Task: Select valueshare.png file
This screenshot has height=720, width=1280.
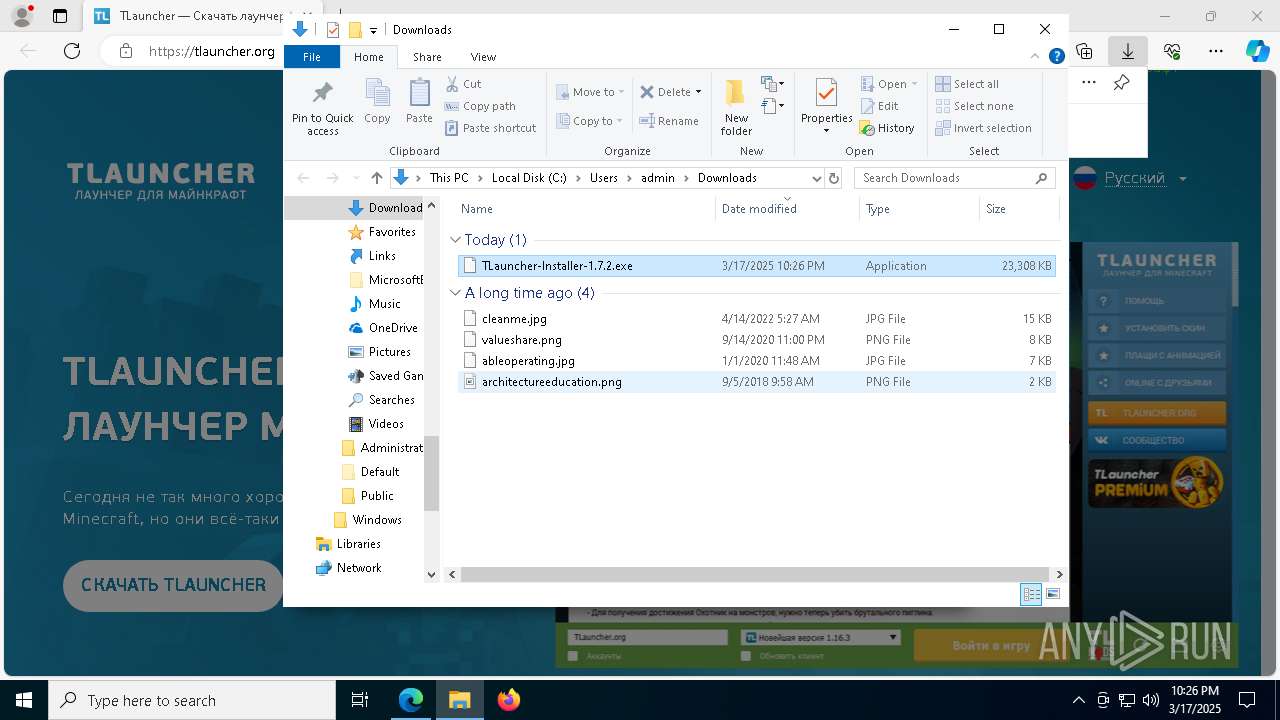Action: point(756,340)
